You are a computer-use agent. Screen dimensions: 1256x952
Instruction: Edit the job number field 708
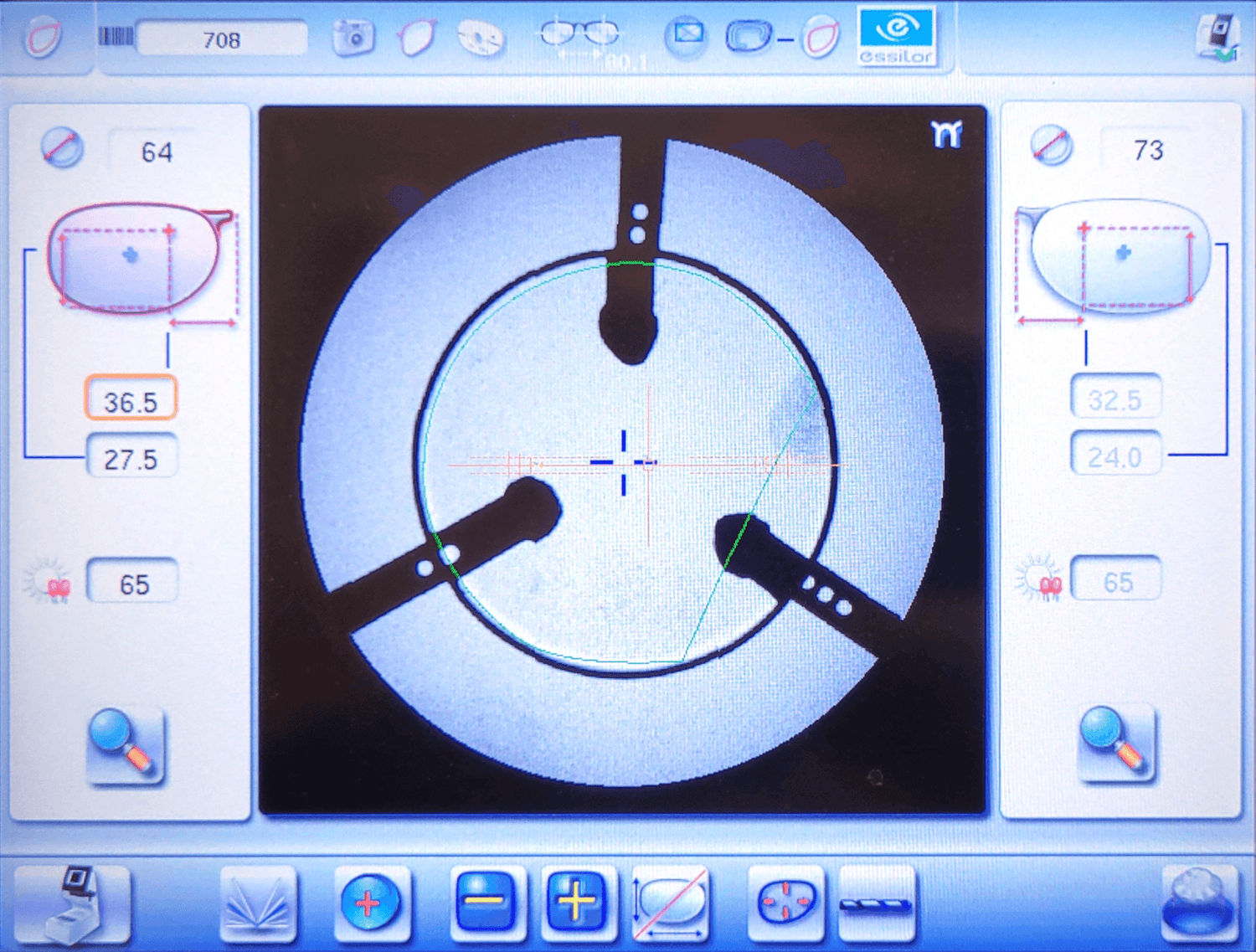222,39
